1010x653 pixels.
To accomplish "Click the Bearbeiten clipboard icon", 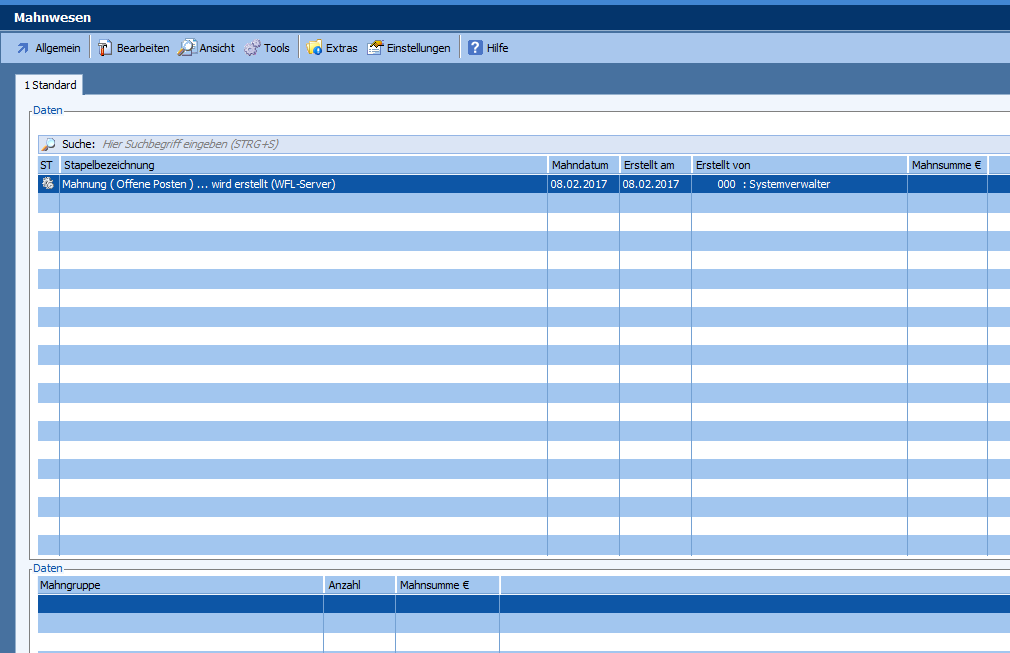I will (x=105, y=48).
